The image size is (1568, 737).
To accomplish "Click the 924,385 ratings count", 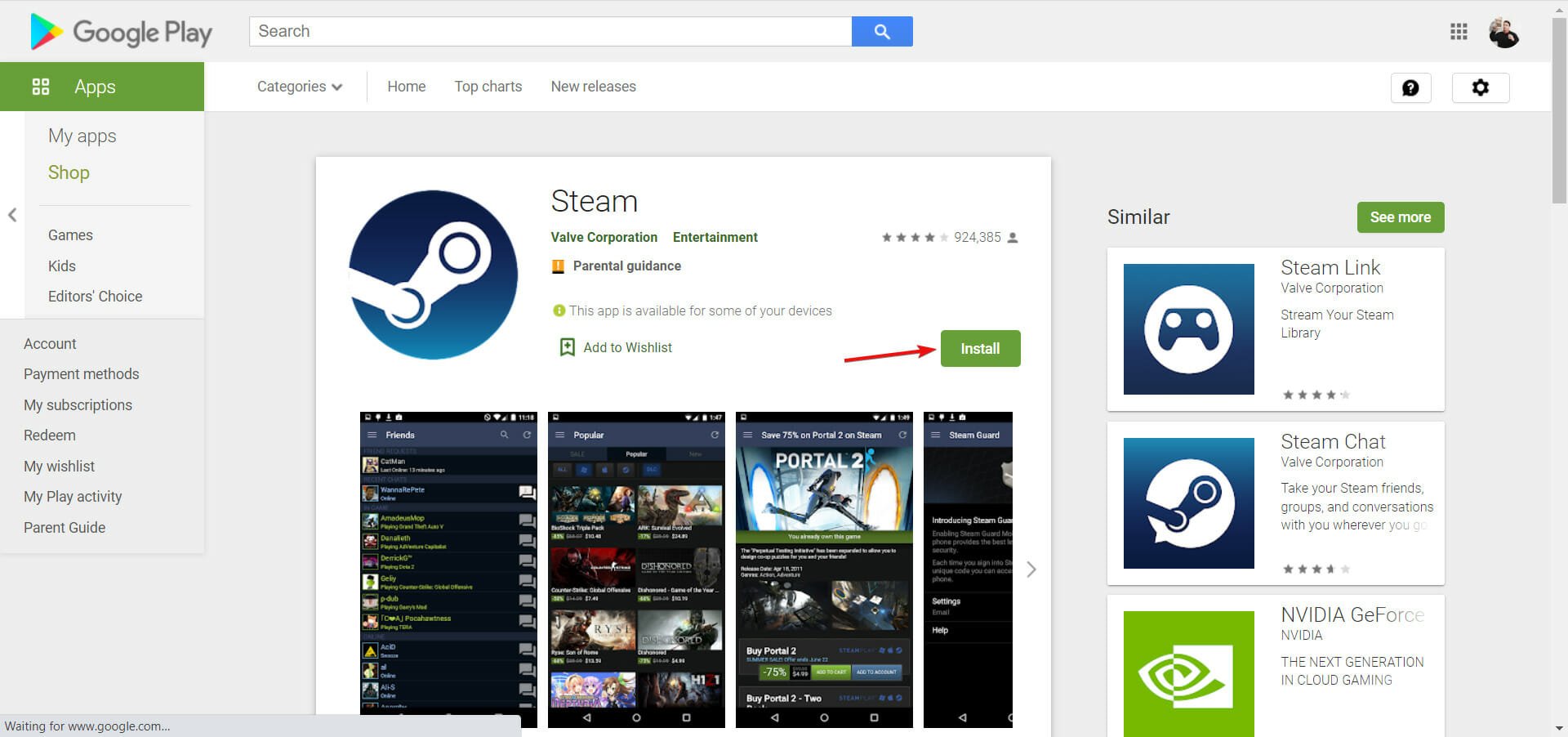I will tap(978, 238).
